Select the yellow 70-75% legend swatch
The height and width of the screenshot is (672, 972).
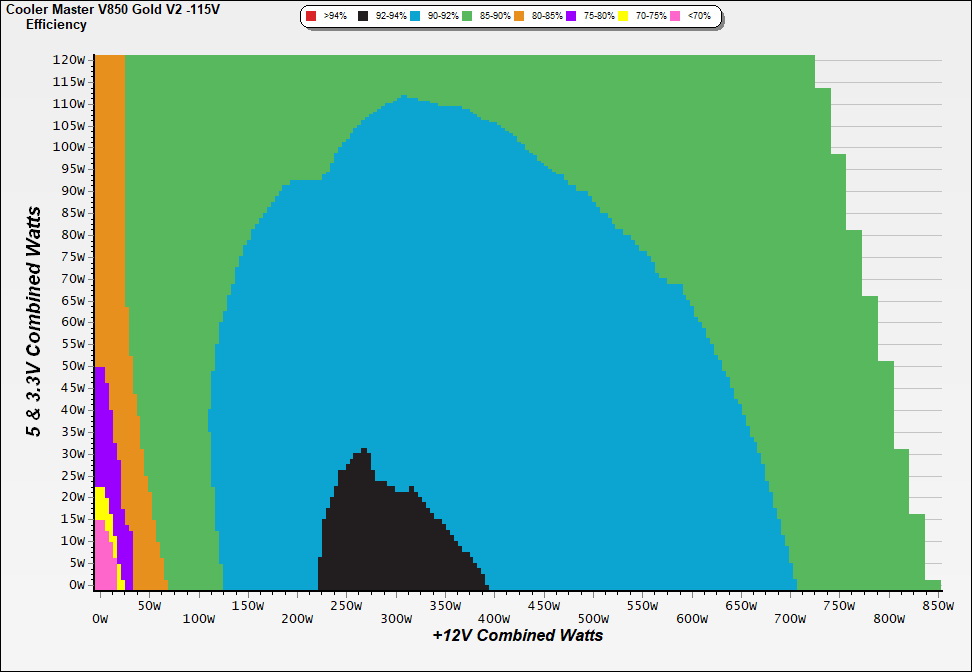[623, 17]
